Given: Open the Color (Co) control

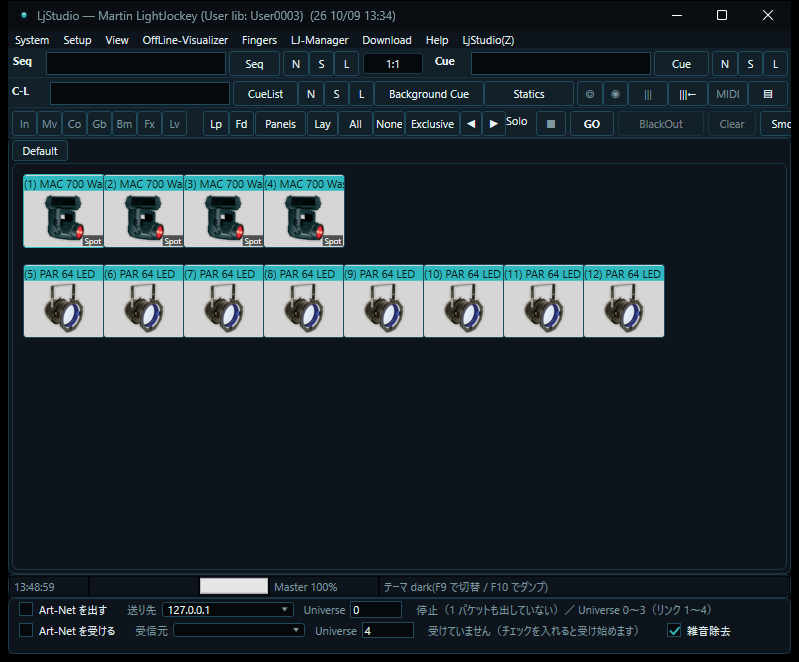Looking at the screenshot, I should 74,124.
